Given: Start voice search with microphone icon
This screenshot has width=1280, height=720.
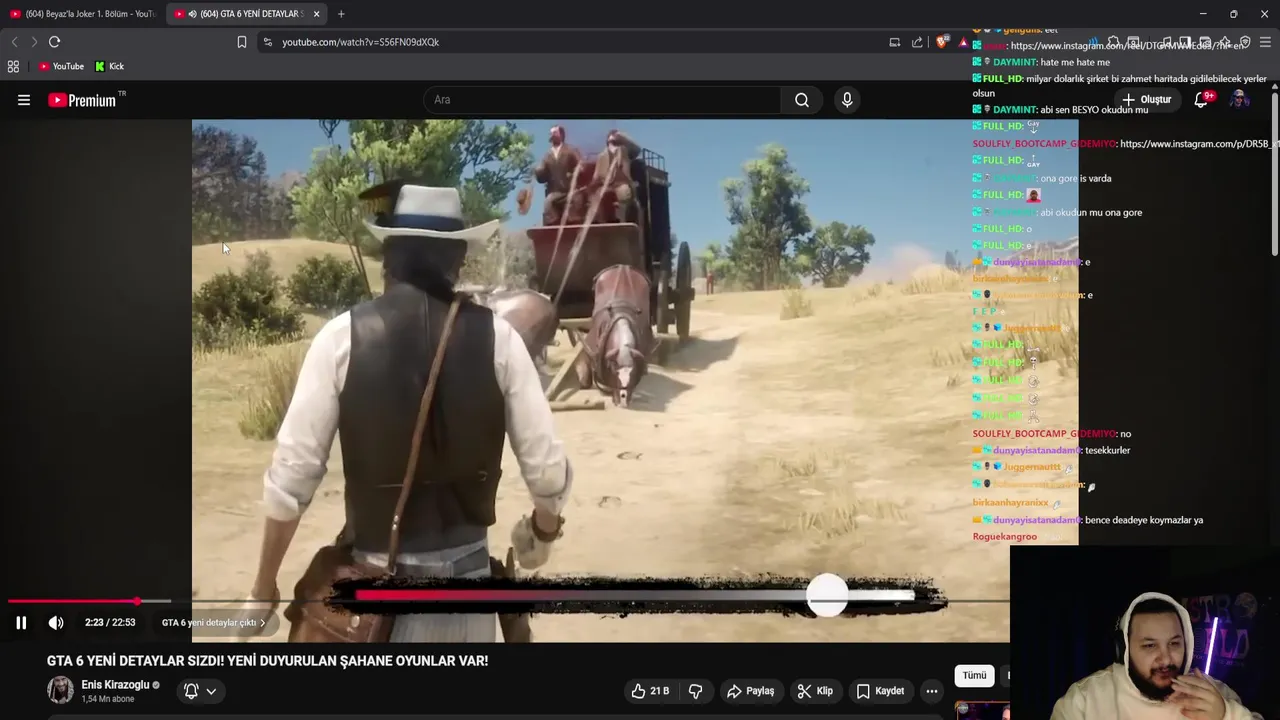Looking at the screenshot, I should coord(847,100).
